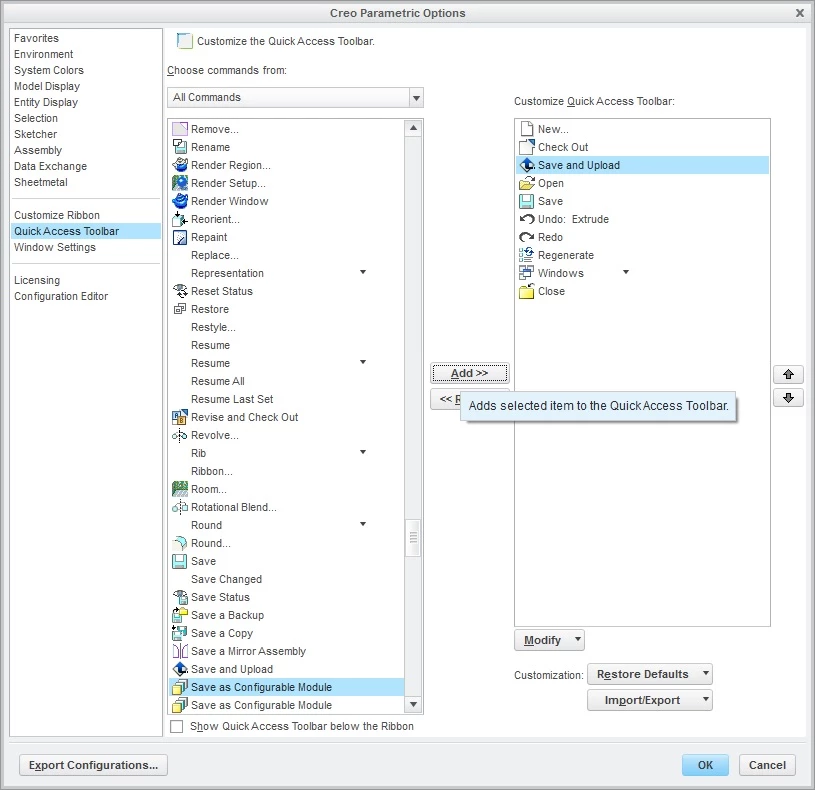
Task: Click the Revolve command icon
Action: point(179,435)
